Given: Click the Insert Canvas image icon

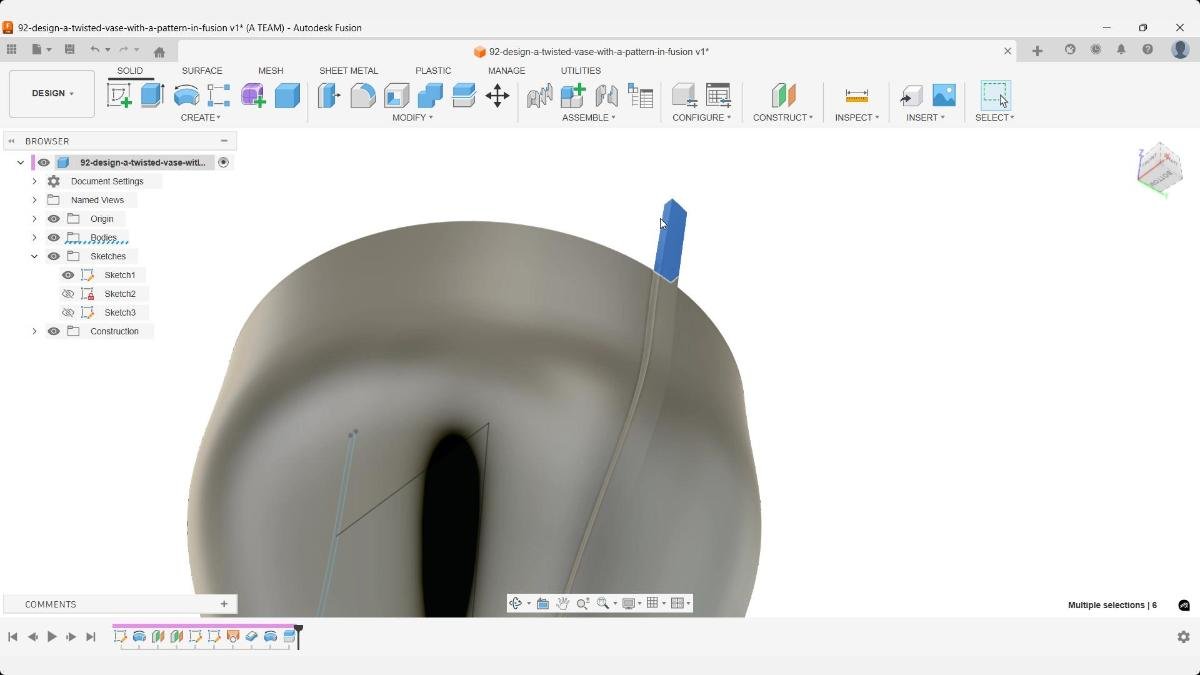Looking at the screenshot, I should 944,95.
